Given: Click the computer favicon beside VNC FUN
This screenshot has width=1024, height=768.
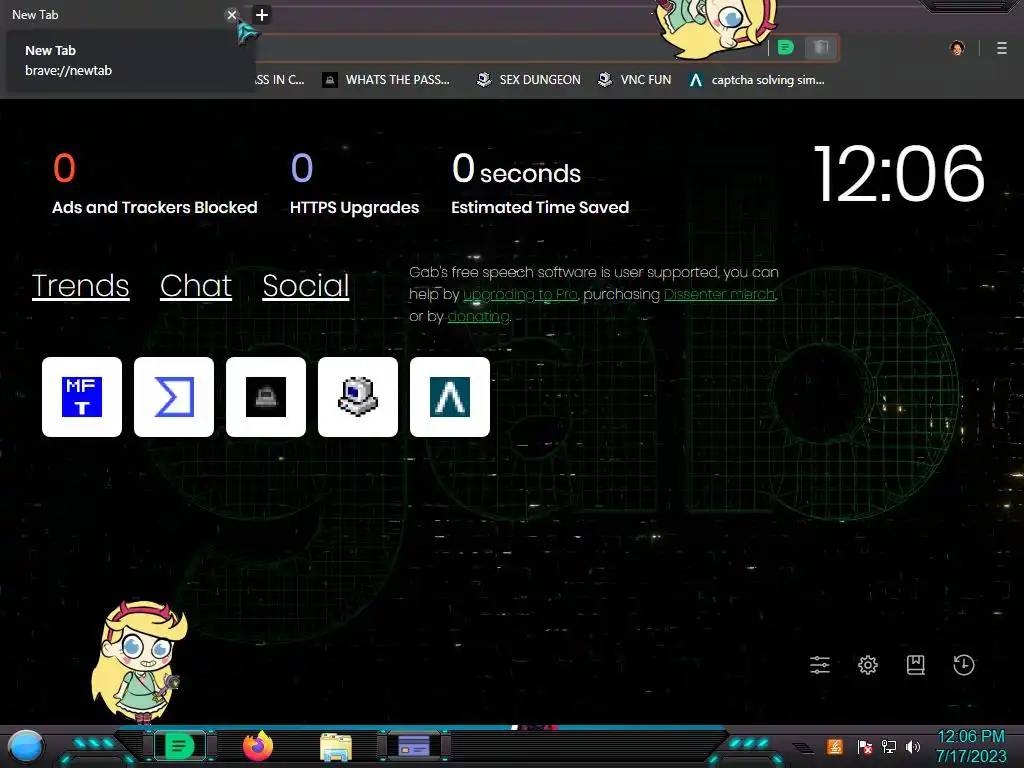Looking at the screenshot, I should [x=605, y=80].
